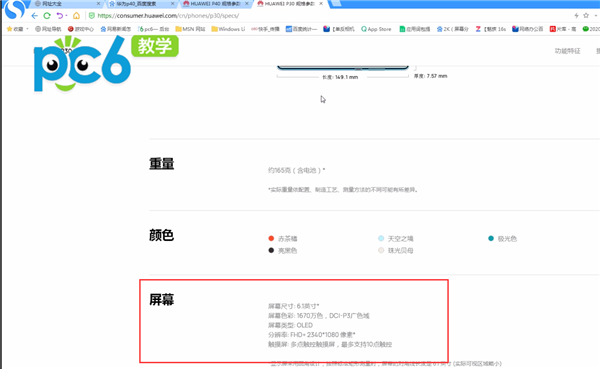Viewport: 600px width, 369px height.
Task: Select the orange-red color swatch
Action: 271,238
